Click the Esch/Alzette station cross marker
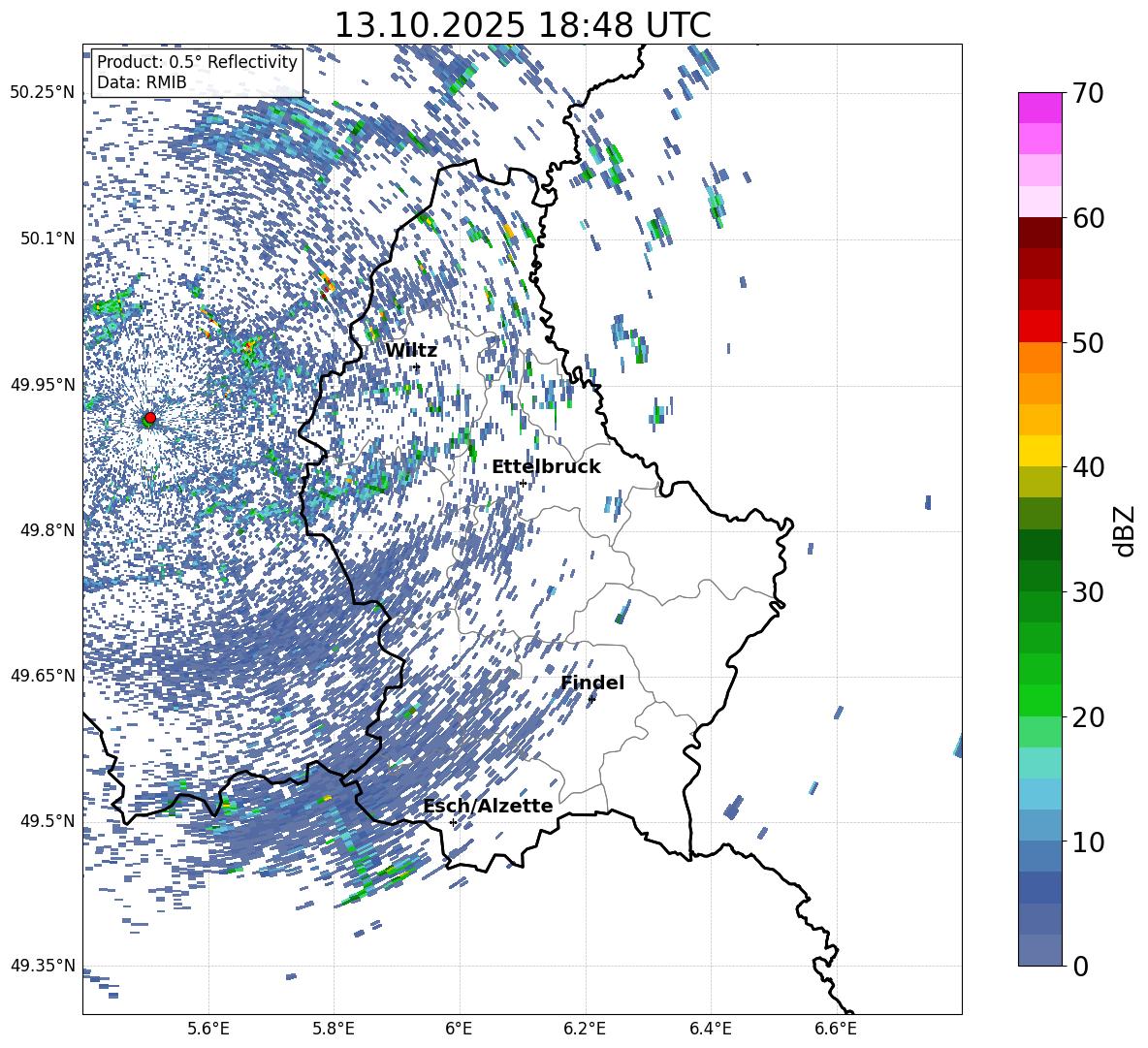This screenshot has width=1148, height=1048. click(453, 822)
